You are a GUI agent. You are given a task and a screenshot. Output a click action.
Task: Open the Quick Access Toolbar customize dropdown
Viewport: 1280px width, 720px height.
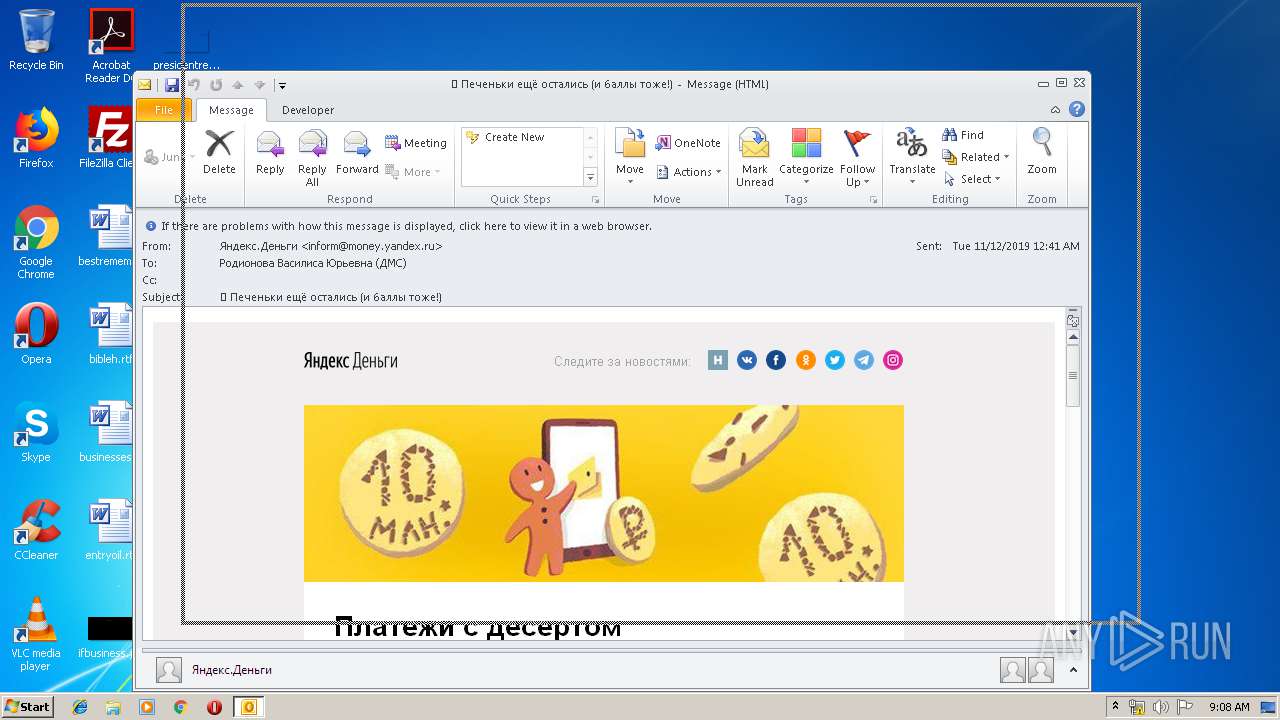283,85
